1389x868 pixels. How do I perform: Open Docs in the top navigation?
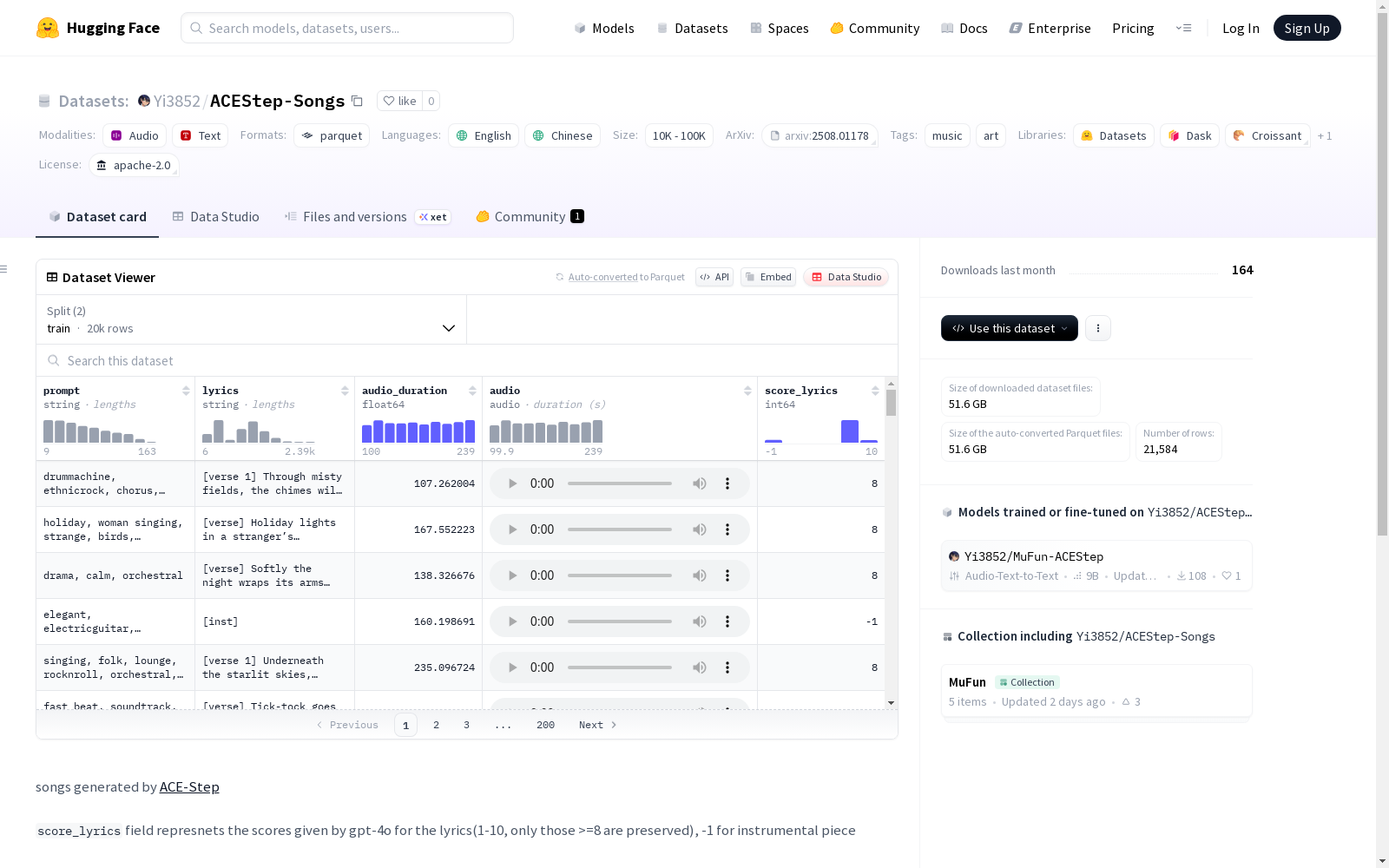click(964, 28)
